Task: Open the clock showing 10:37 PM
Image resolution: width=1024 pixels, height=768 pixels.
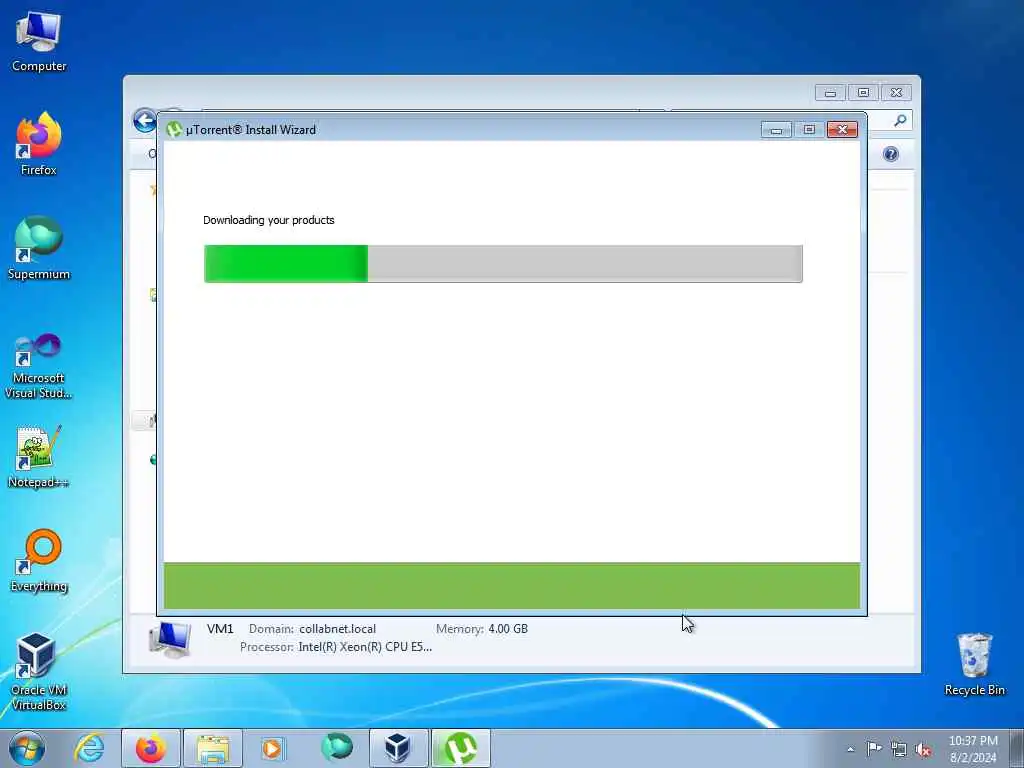Action: [x=973, y=748]
